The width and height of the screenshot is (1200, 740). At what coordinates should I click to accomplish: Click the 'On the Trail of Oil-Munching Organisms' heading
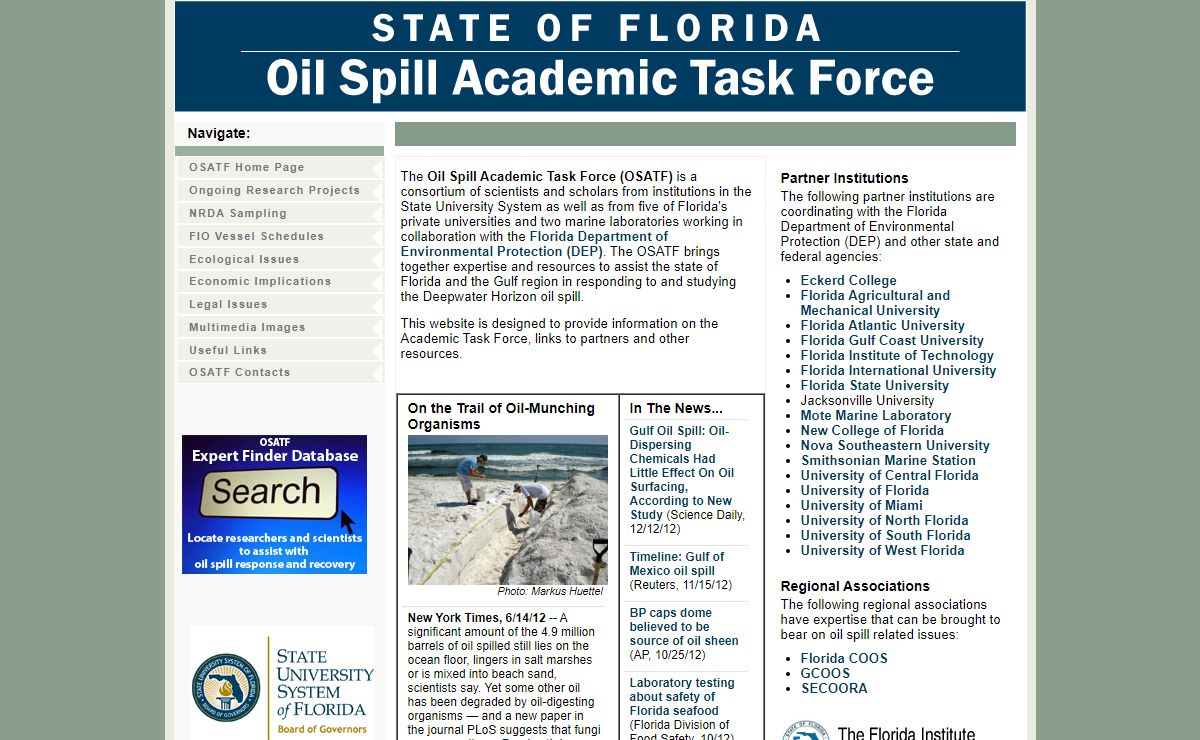pyautogui.click(x=501, y=416)
